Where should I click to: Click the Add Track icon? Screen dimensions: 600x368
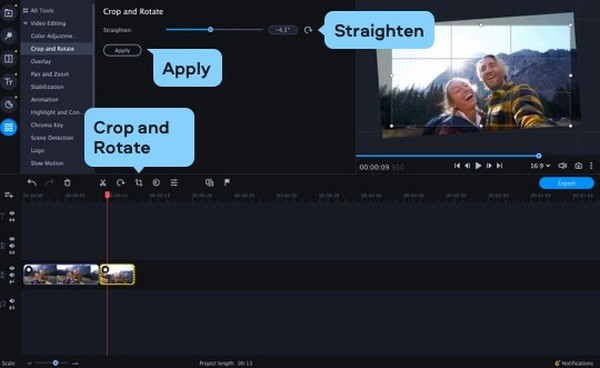8,195
